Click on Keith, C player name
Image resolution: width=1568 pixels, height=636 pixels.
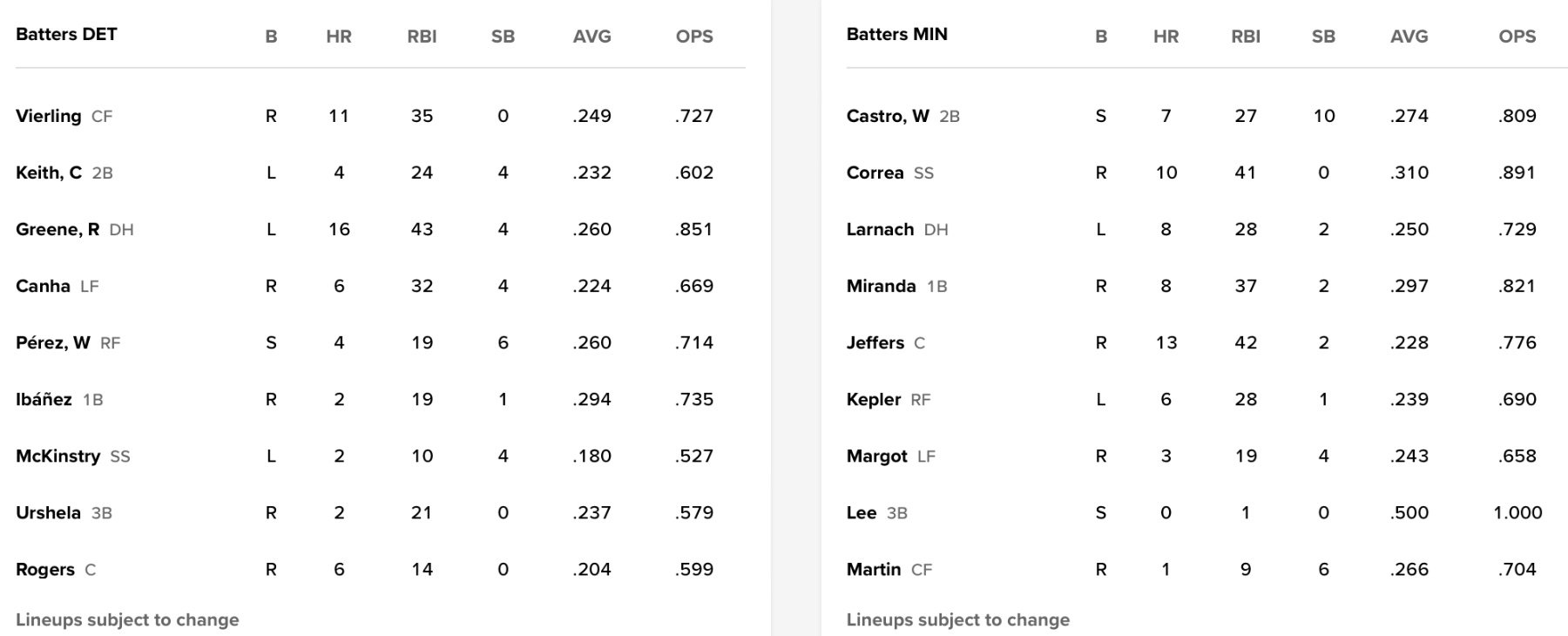49,173
